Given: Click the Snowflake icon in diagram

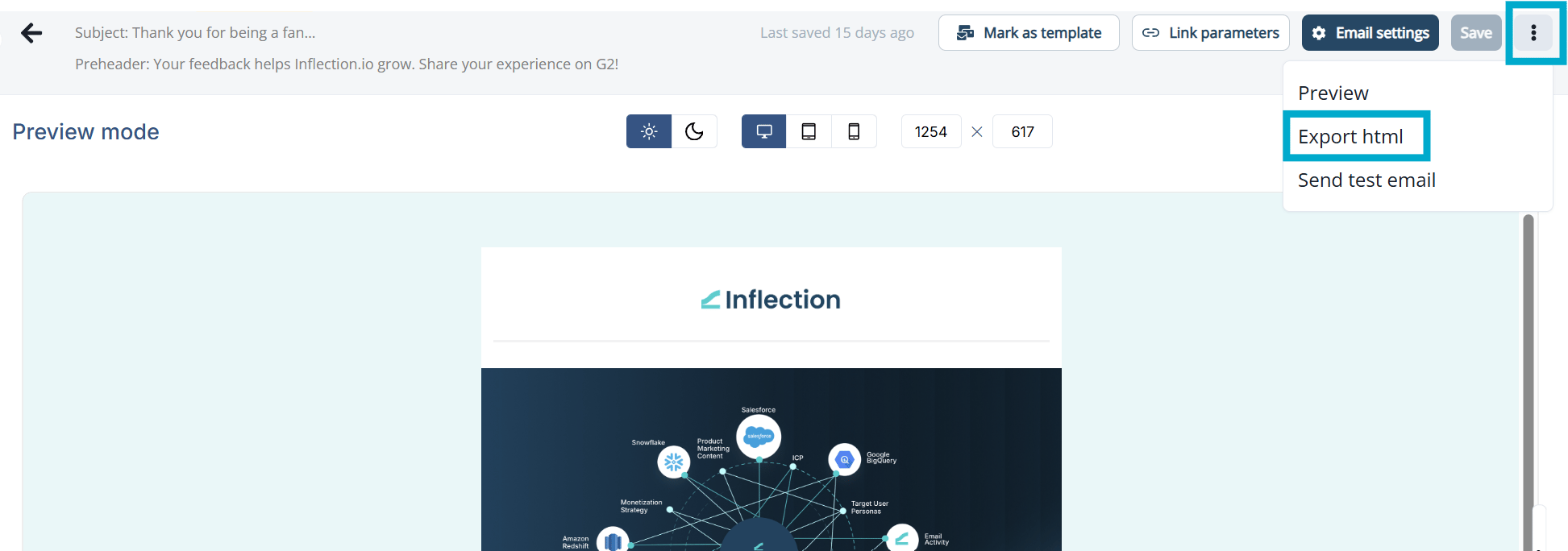Looking at the screenshot, I should pyautogui.click(x=674, y=462).
